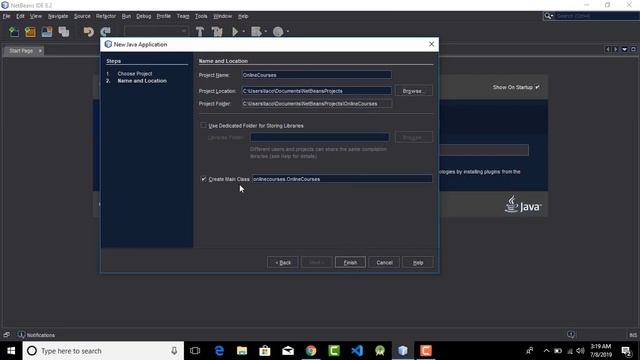Click the main class name input field
The height and width of the screenshot is (360, 640).
pos(342,179)
